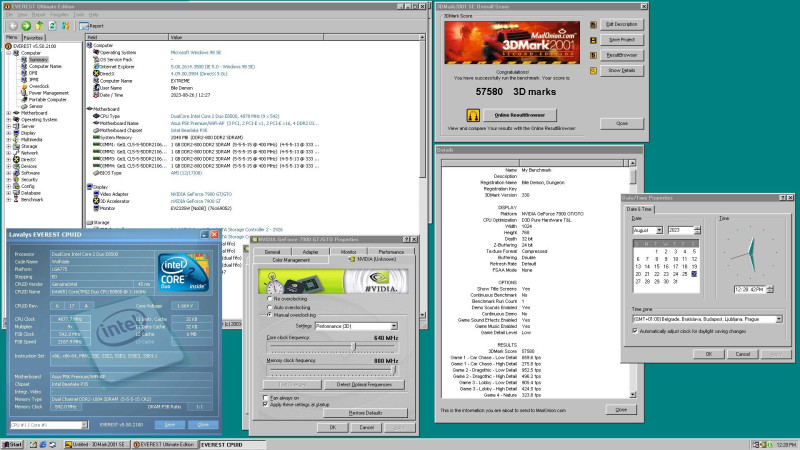Click the Edit Description button
The height and width of the screenshot is (450, 800).
point(621,24)
